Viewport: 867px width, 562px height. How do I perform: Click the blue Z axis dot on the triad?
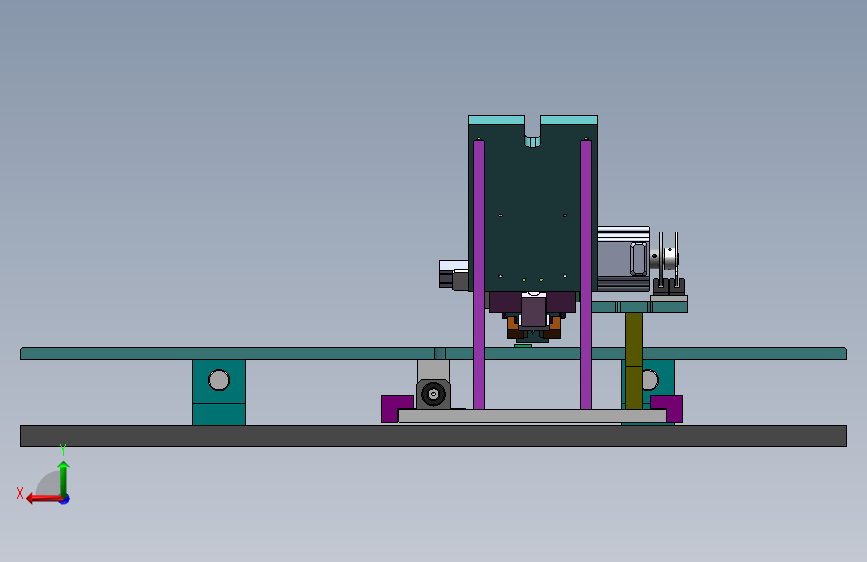[65, 500]
